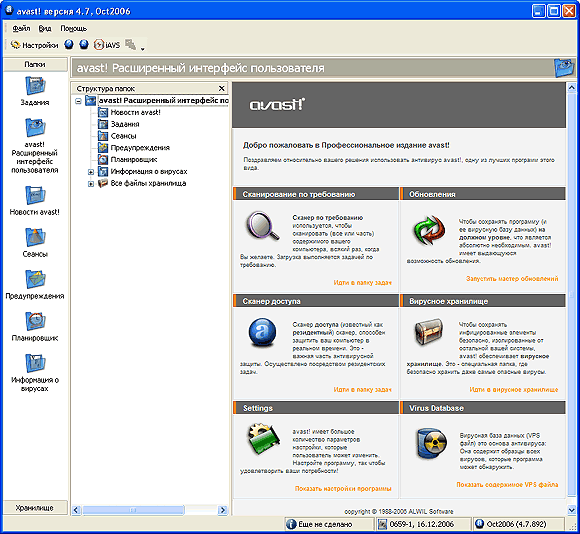Click the Обновления section header
The width and height of the screenshot is (580, 534).
(x=483, y=194)
